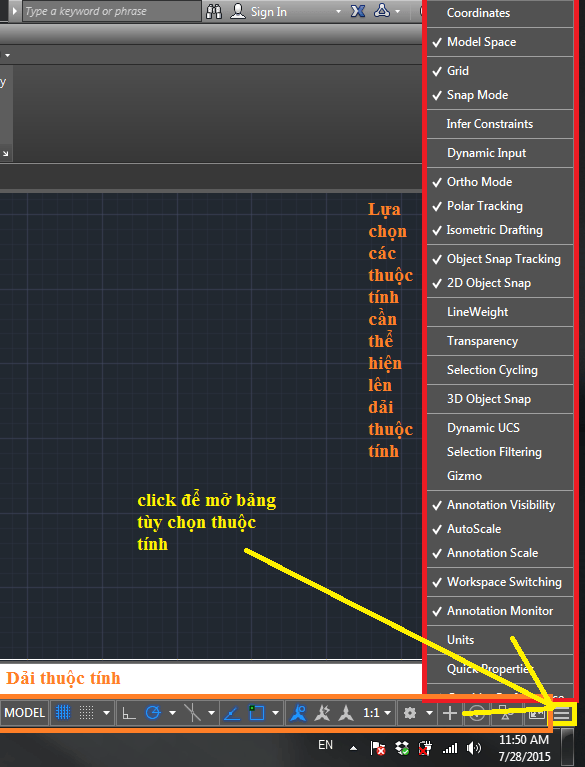Viewport: 585px width, 767px height.
Task: Open the Autodesk 360 dropdown arrow
Action: pyautogui.click(x=397, y=11)
